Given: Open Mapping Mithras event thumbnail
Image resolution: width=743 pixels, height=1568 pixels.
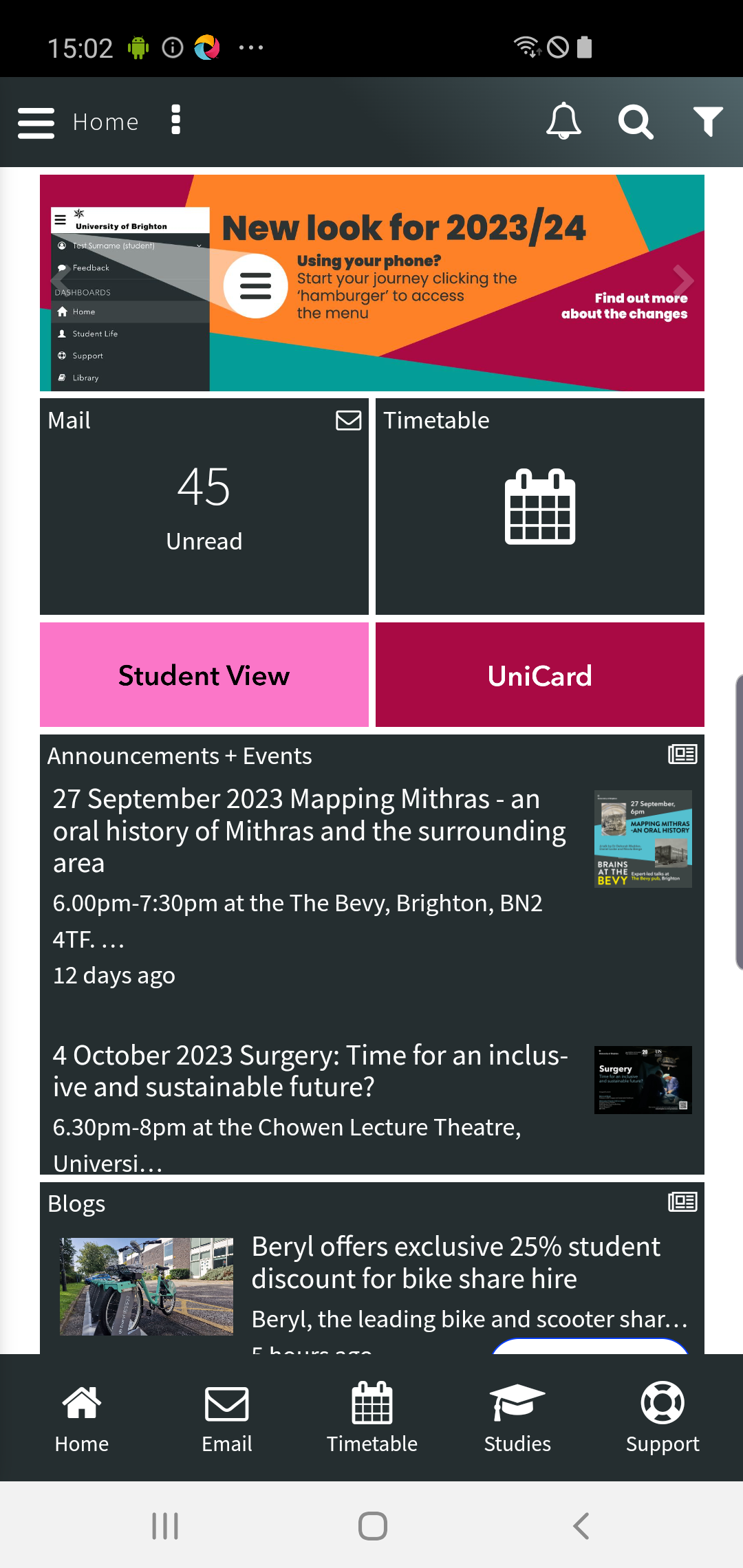Looking at the screenshot, I should pyautogui.click(x=643, y=839).
